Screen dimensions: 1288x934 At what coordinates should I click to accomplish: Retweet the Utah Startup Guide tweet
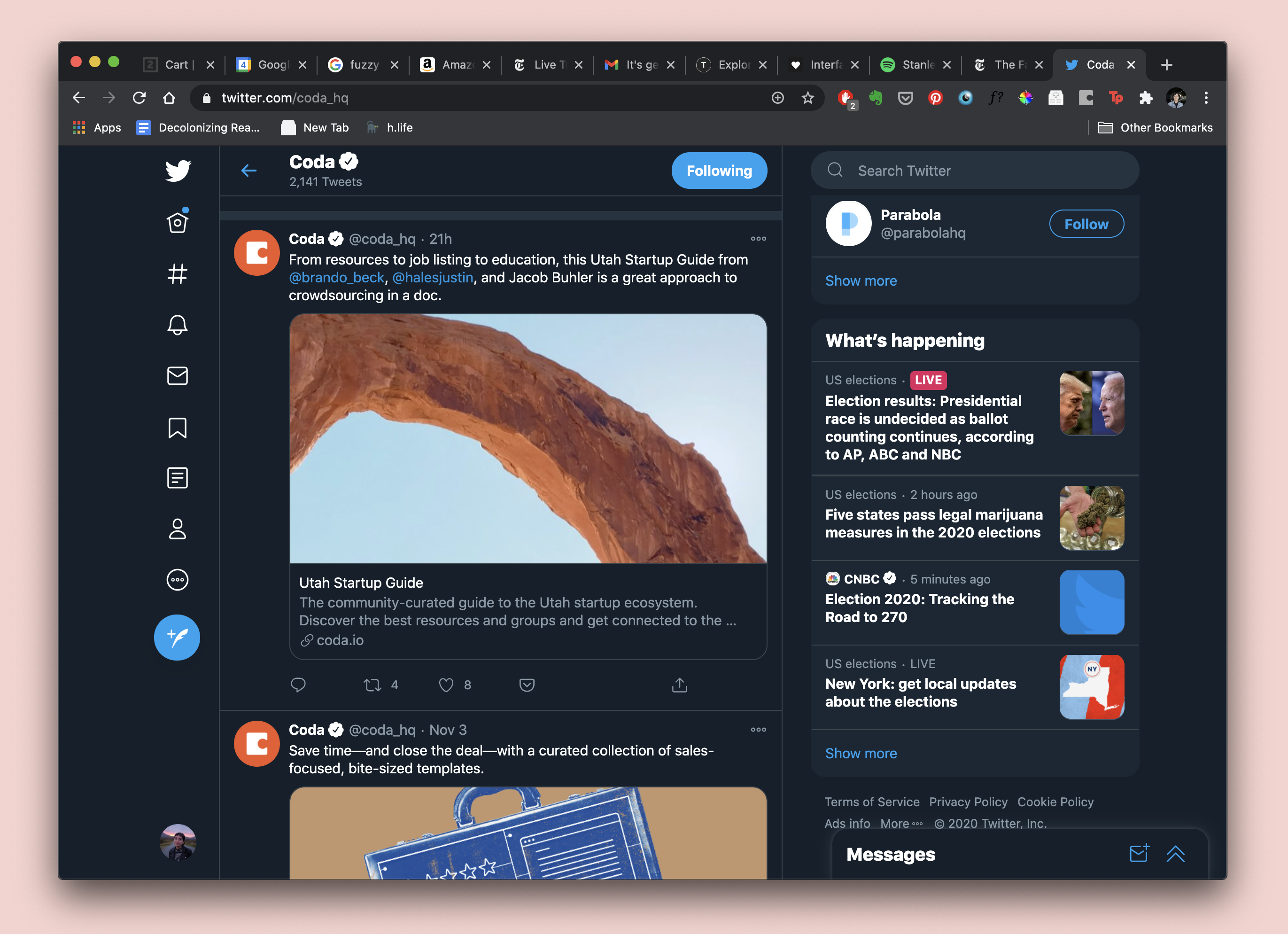[372, 685]
